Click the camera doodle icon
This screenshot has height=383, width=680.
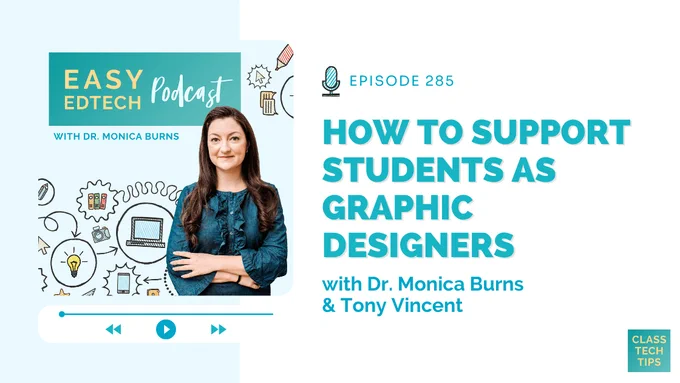tap(101, 235)
